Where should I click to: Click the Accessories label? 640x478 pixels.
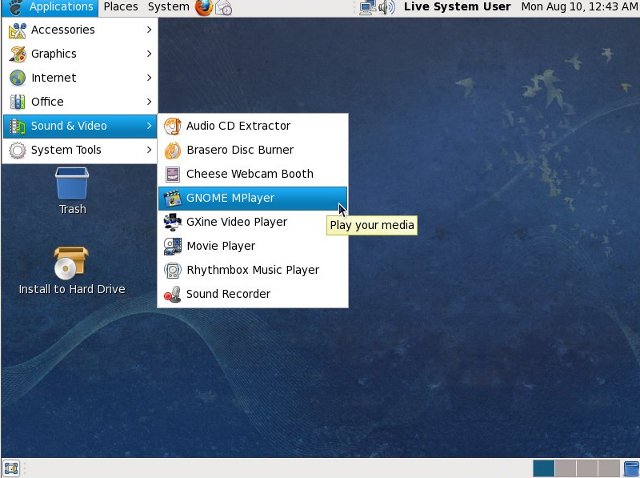[x=63, y=30]
